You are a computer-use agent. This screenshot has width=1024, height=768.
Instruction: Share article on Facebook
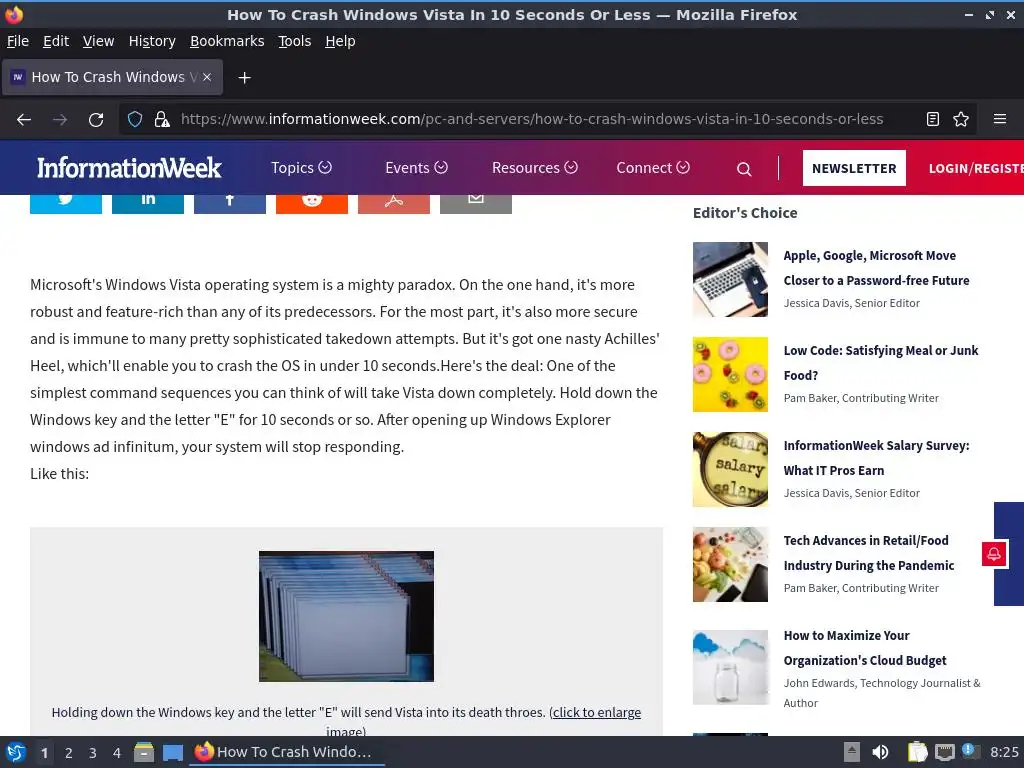[x=230, y=204]
